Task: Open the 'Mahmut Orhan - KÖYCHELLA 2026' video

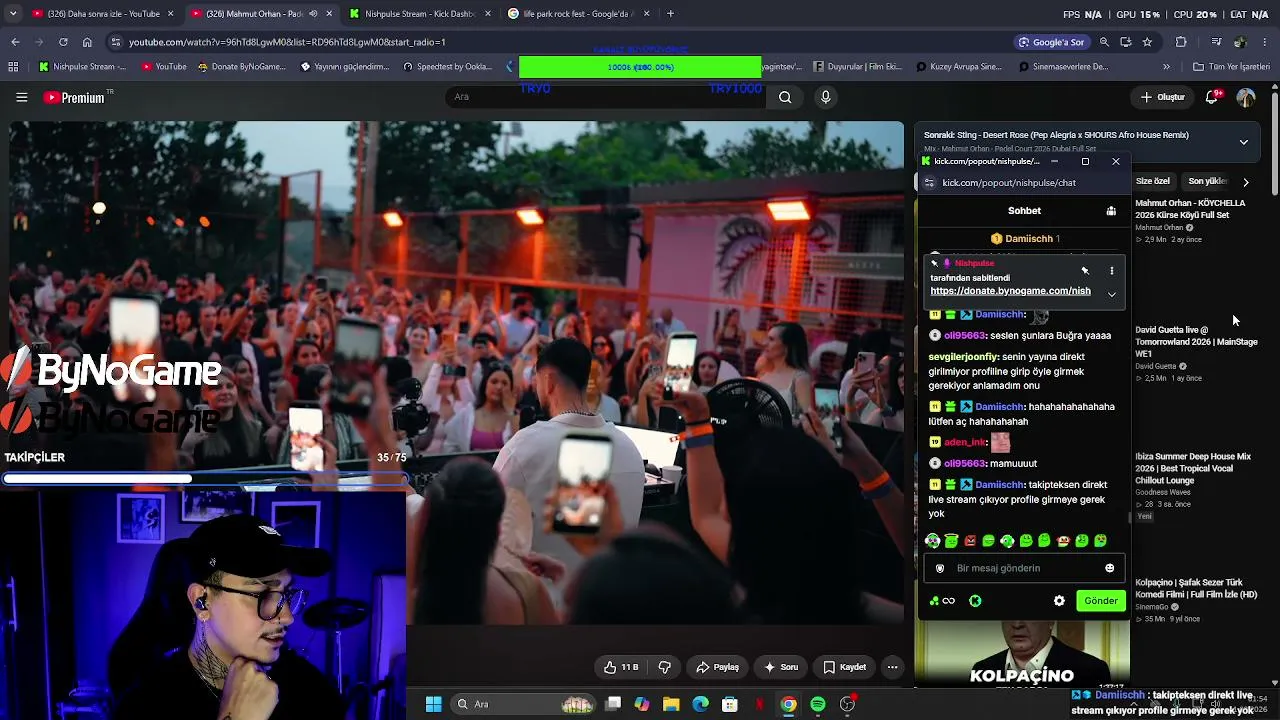Action: [x=1190, y=209]
